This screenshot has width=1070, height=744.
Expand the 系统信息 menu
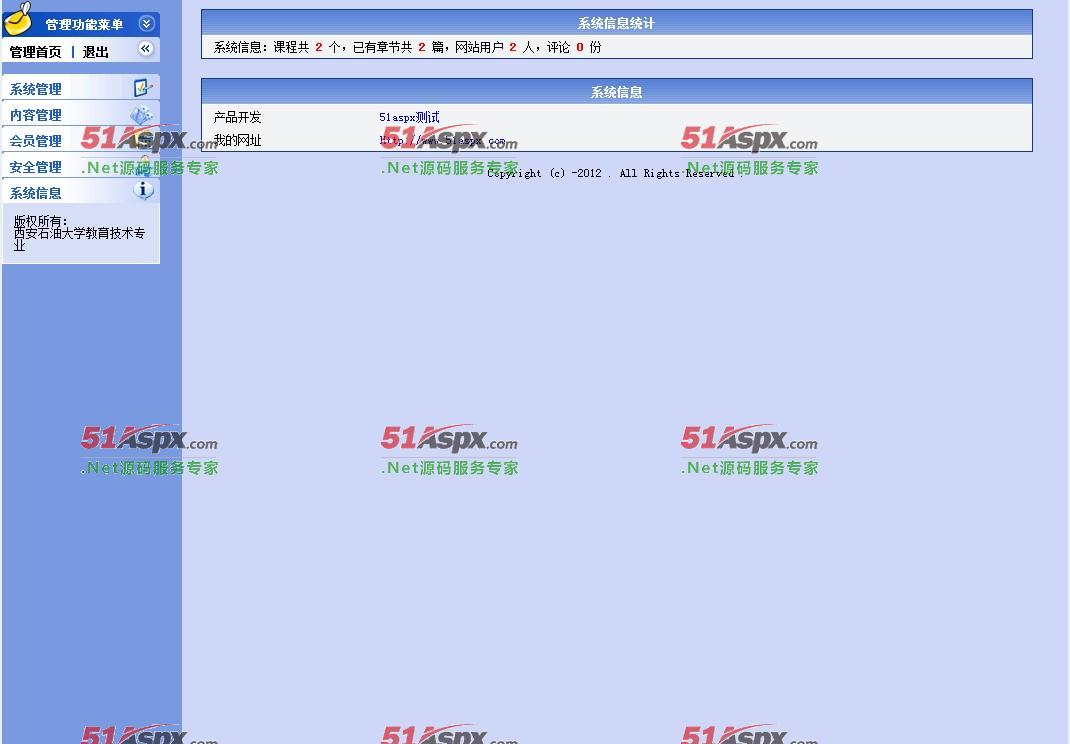(x=35, y=192)
